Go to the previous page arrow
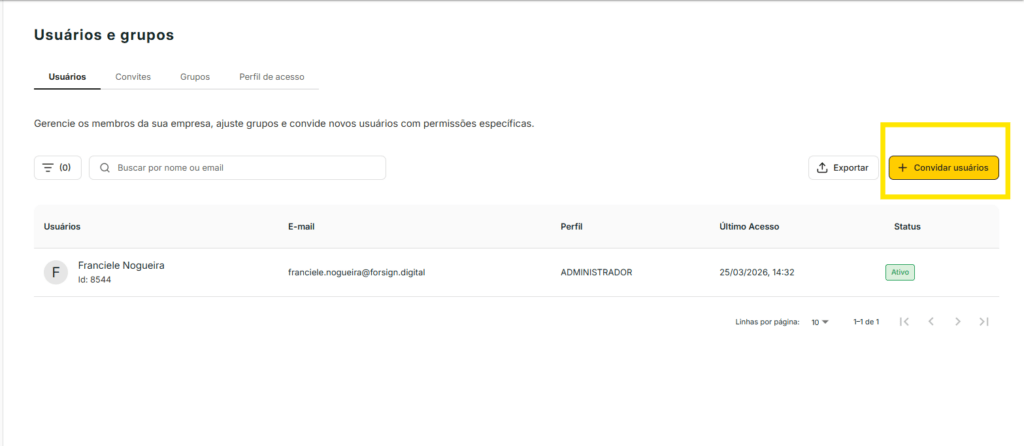 point(931,322)
